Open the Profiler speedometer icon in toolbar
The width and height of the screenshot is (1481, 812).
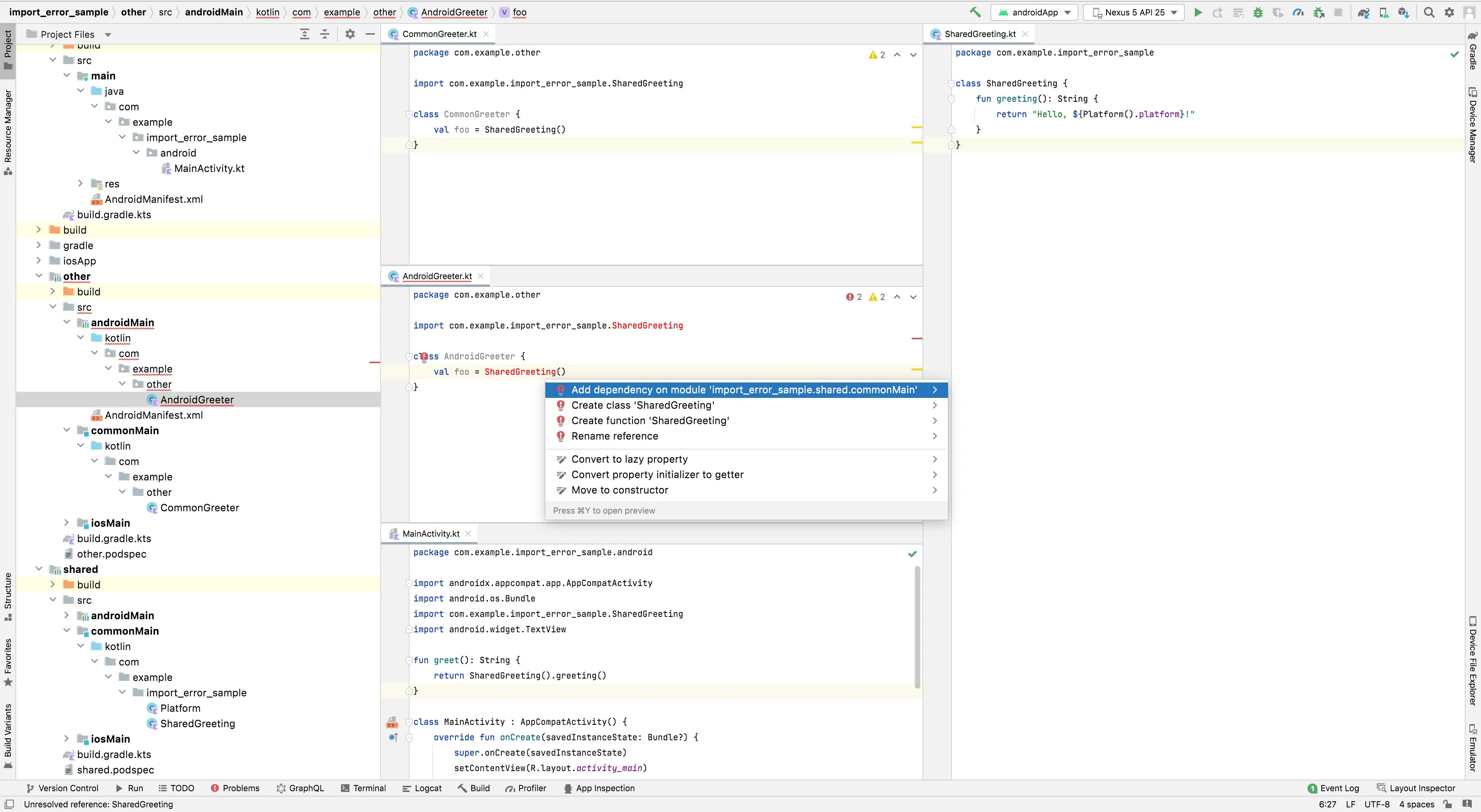point(1298,12)
